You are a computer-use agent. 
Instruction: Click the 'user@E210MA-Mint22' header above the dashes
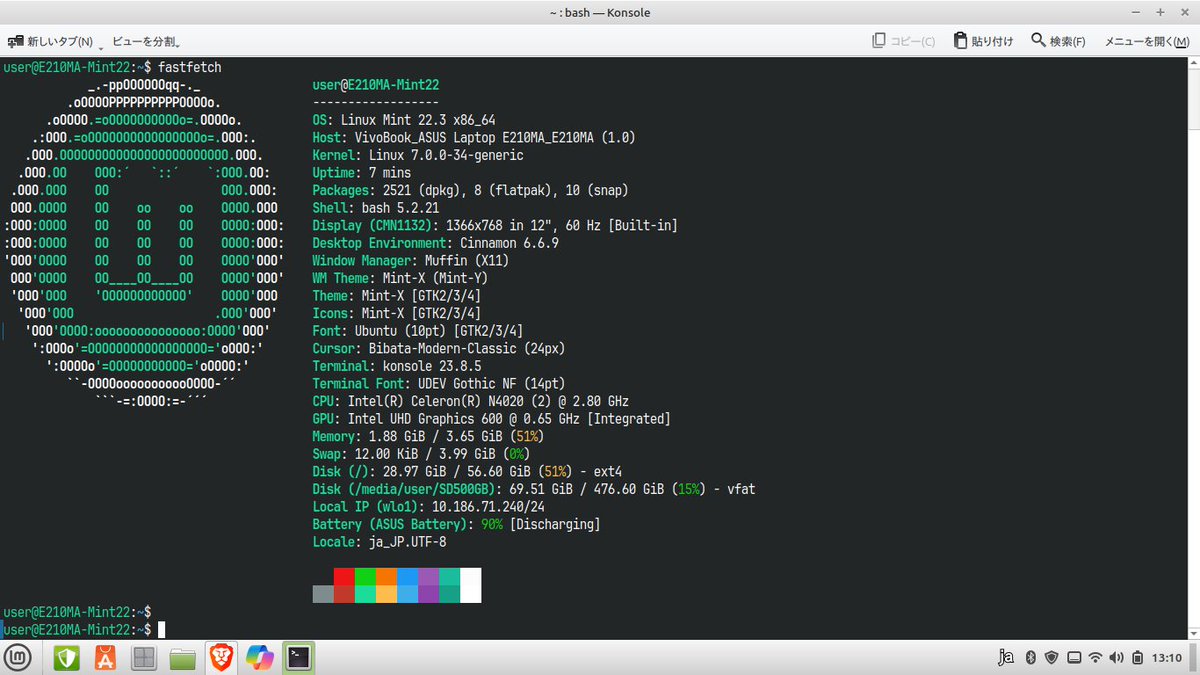click(376, 85)
